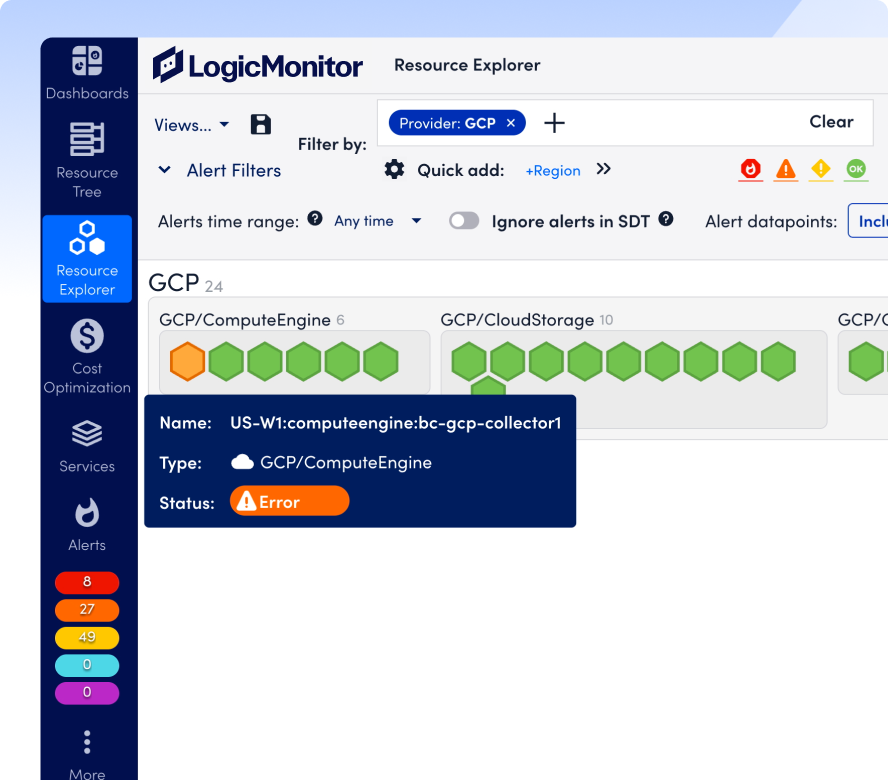Click the red critical alerts count 8
This screenshot has height=780, width=888.
(x=87, y=582)
